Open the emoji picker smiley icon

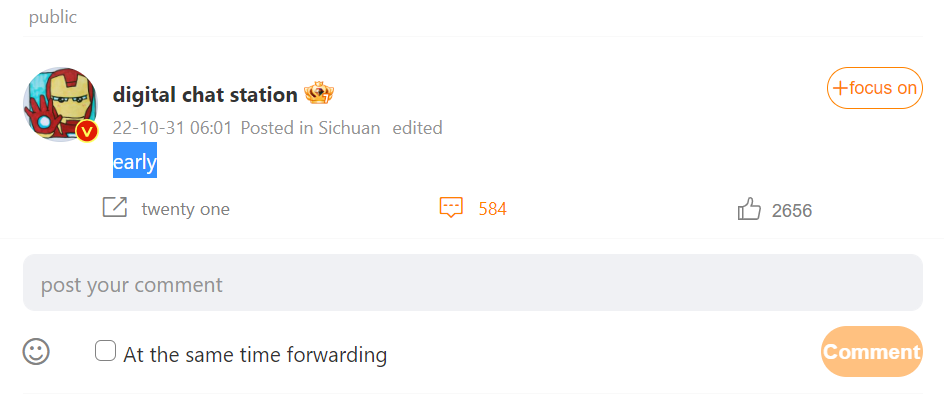[x=36, y=351]
